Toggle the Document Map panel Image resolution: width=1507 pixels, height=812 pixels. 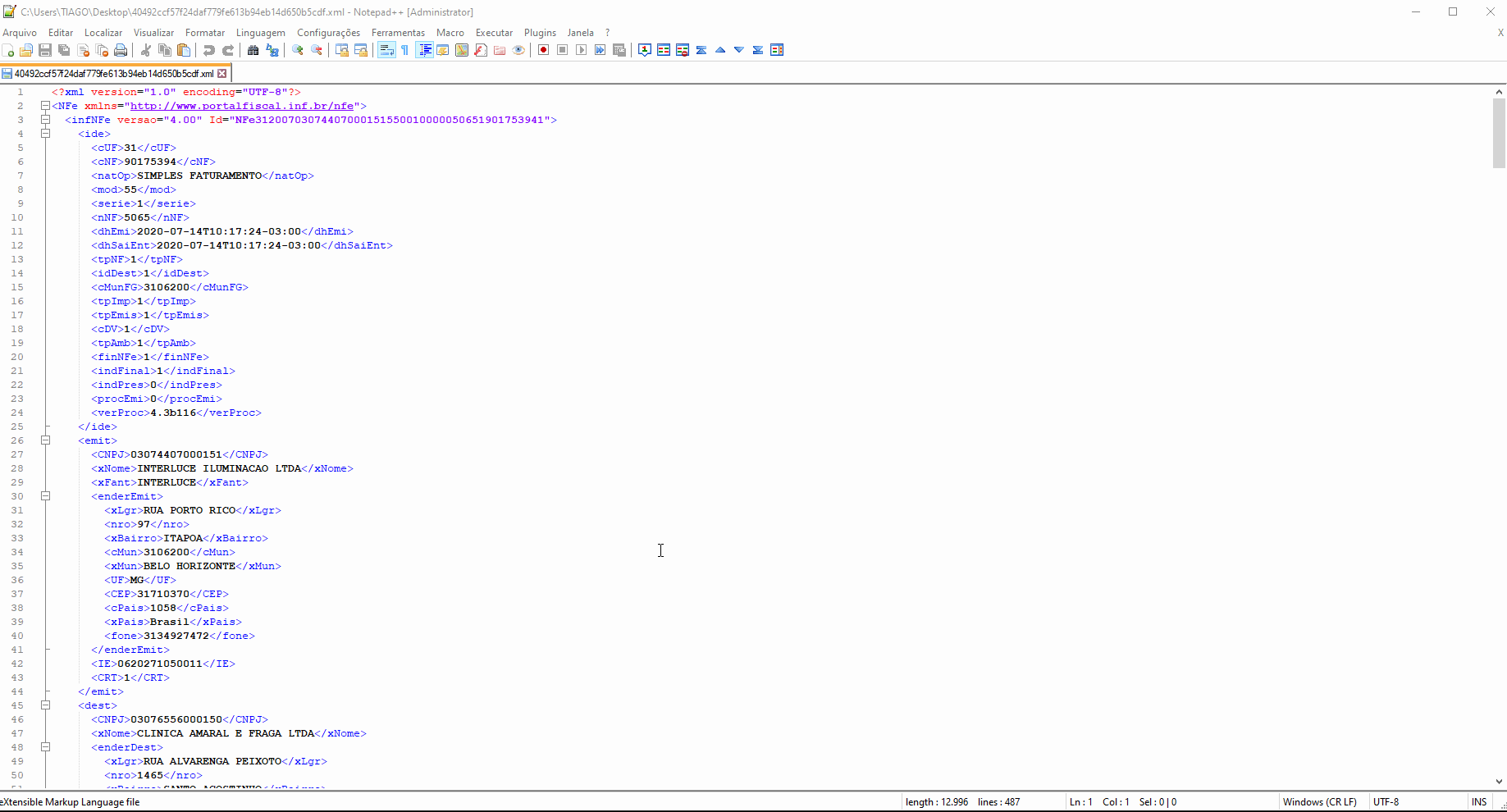(460, 50)
